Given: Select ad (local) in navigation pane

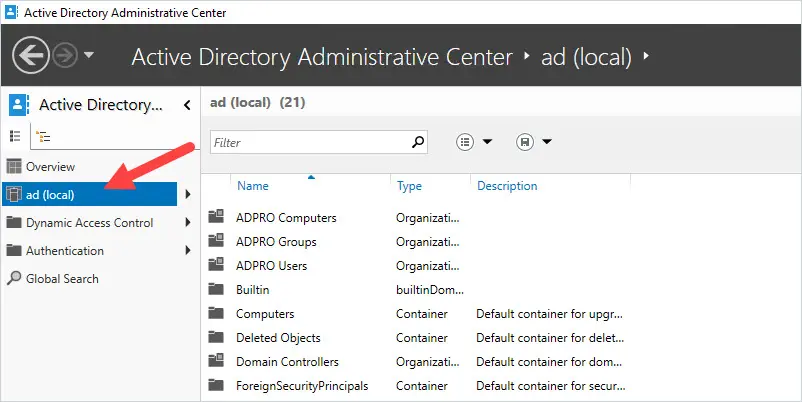Looking at the screenshot, I should (x=90, y=194).
